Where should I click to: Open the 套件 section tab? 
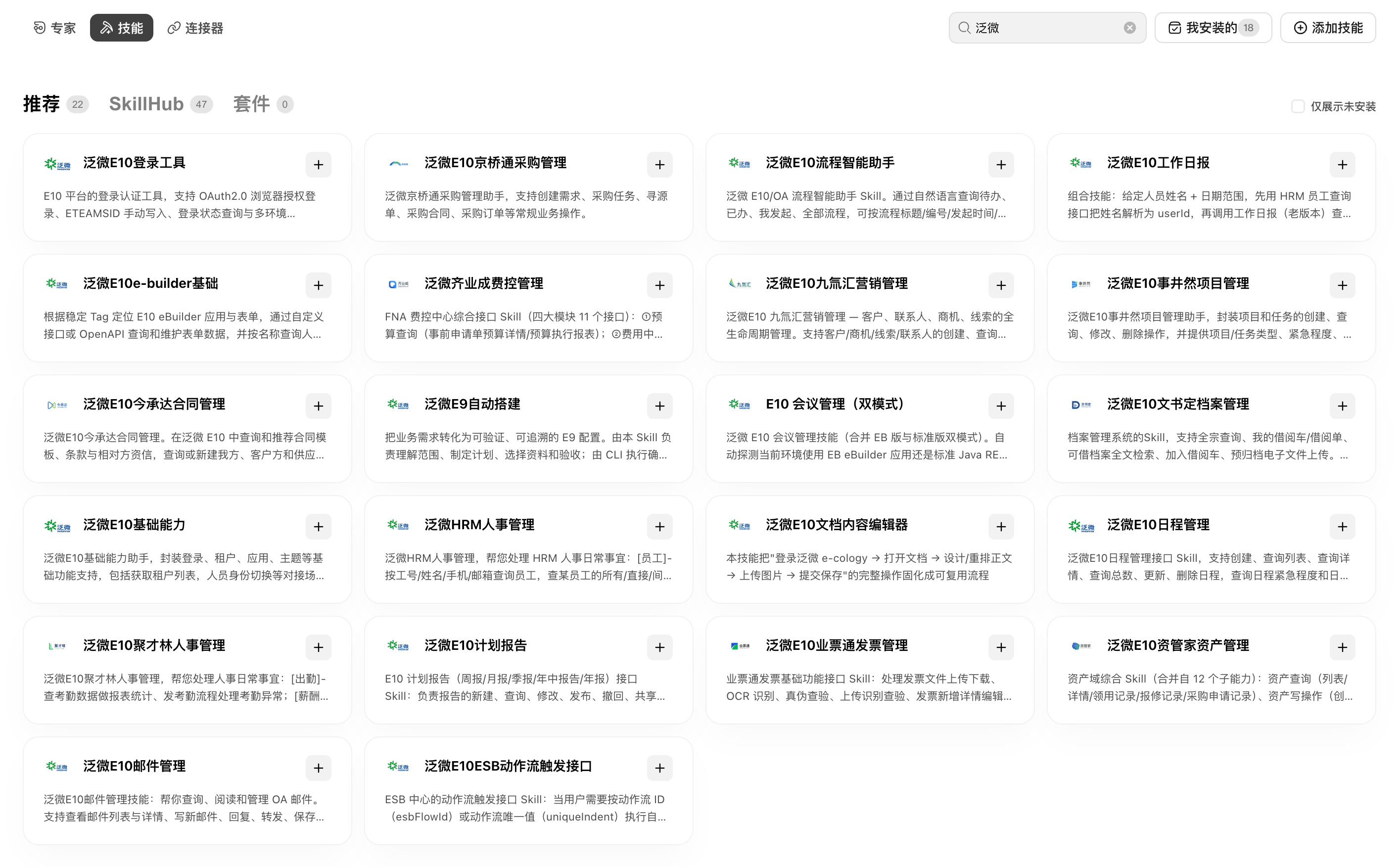pyautogui.click(x=263, y=104)
